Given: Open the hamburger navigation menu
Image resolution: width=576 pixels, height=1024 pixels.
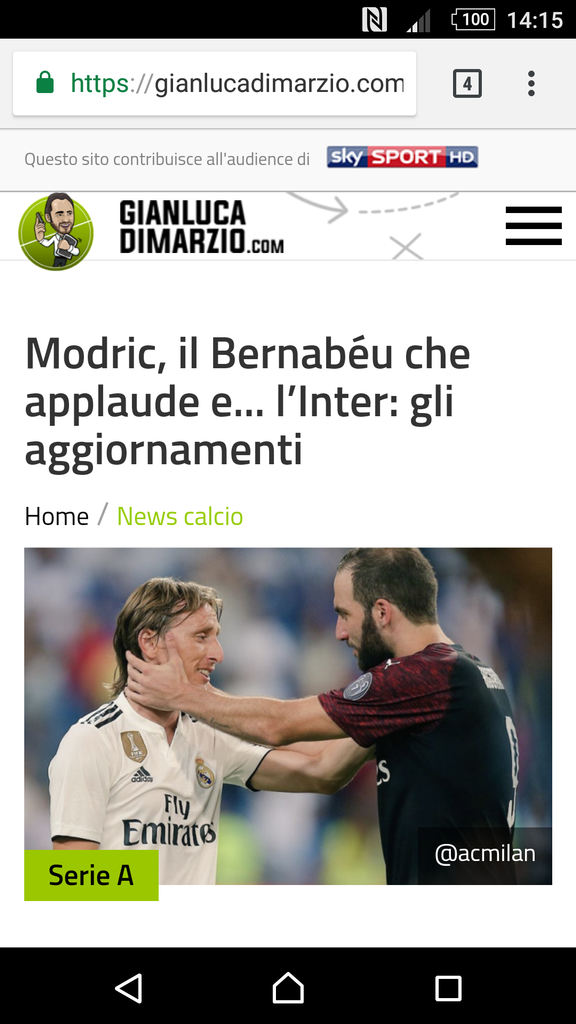Looking at the screenshot, I should (x=534, y=225).
